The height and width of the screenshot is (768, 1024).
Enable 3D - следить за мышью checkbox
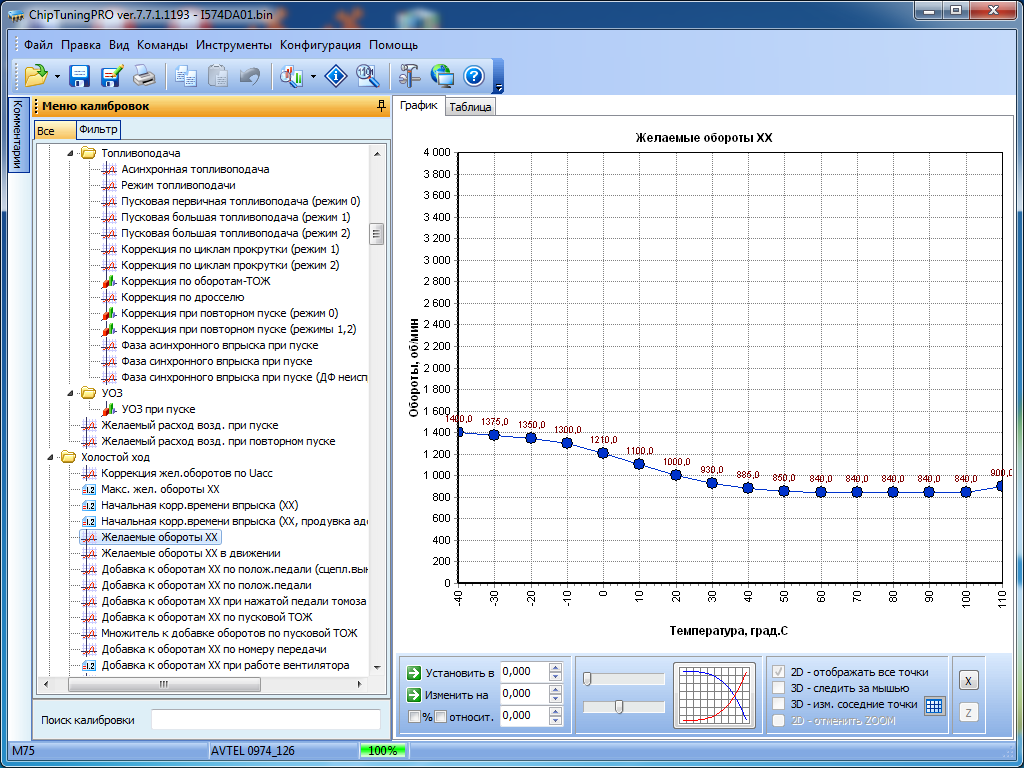click(779, 688)
